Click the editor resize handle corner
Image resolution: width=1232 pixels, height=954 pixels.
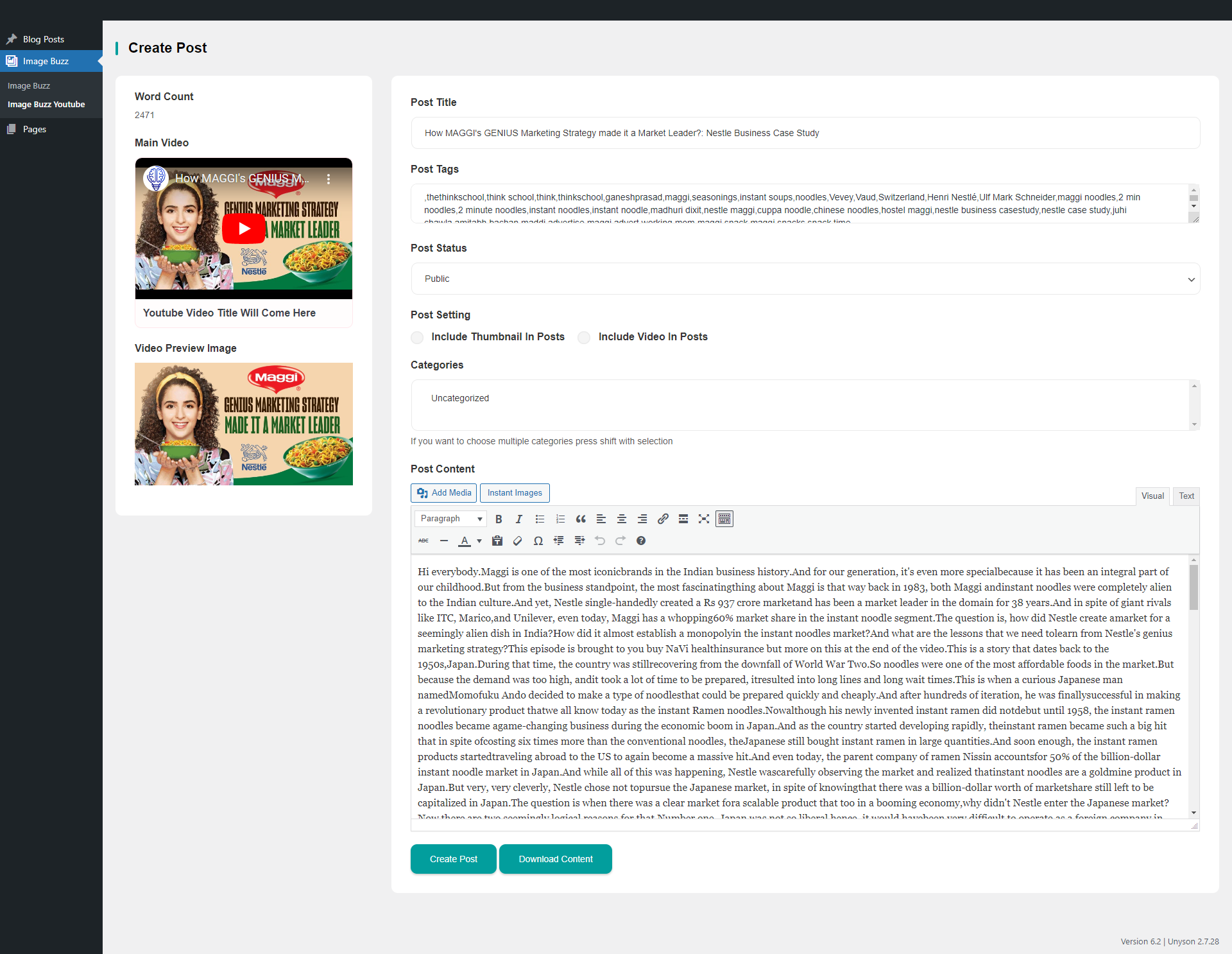(x=1194, y=826)
